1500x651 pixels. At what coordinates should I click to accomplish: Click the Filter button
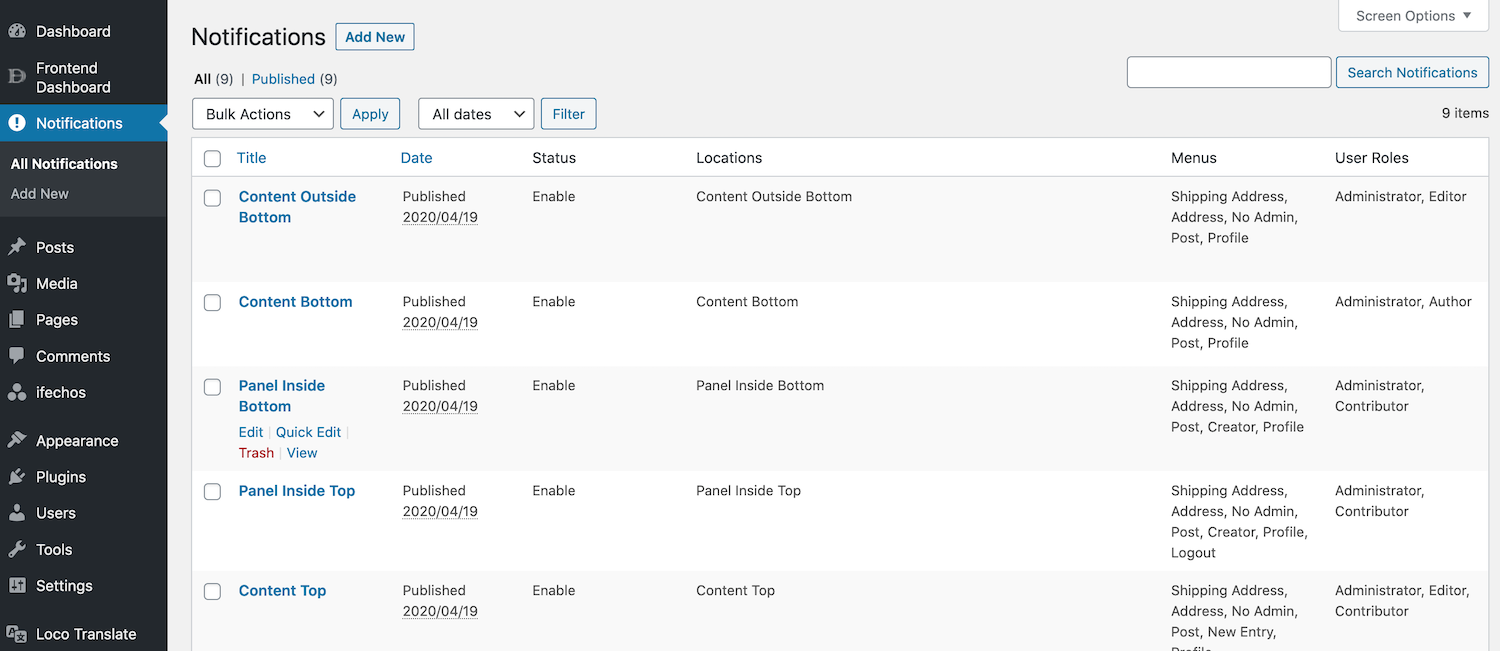(x=569, y=114)
